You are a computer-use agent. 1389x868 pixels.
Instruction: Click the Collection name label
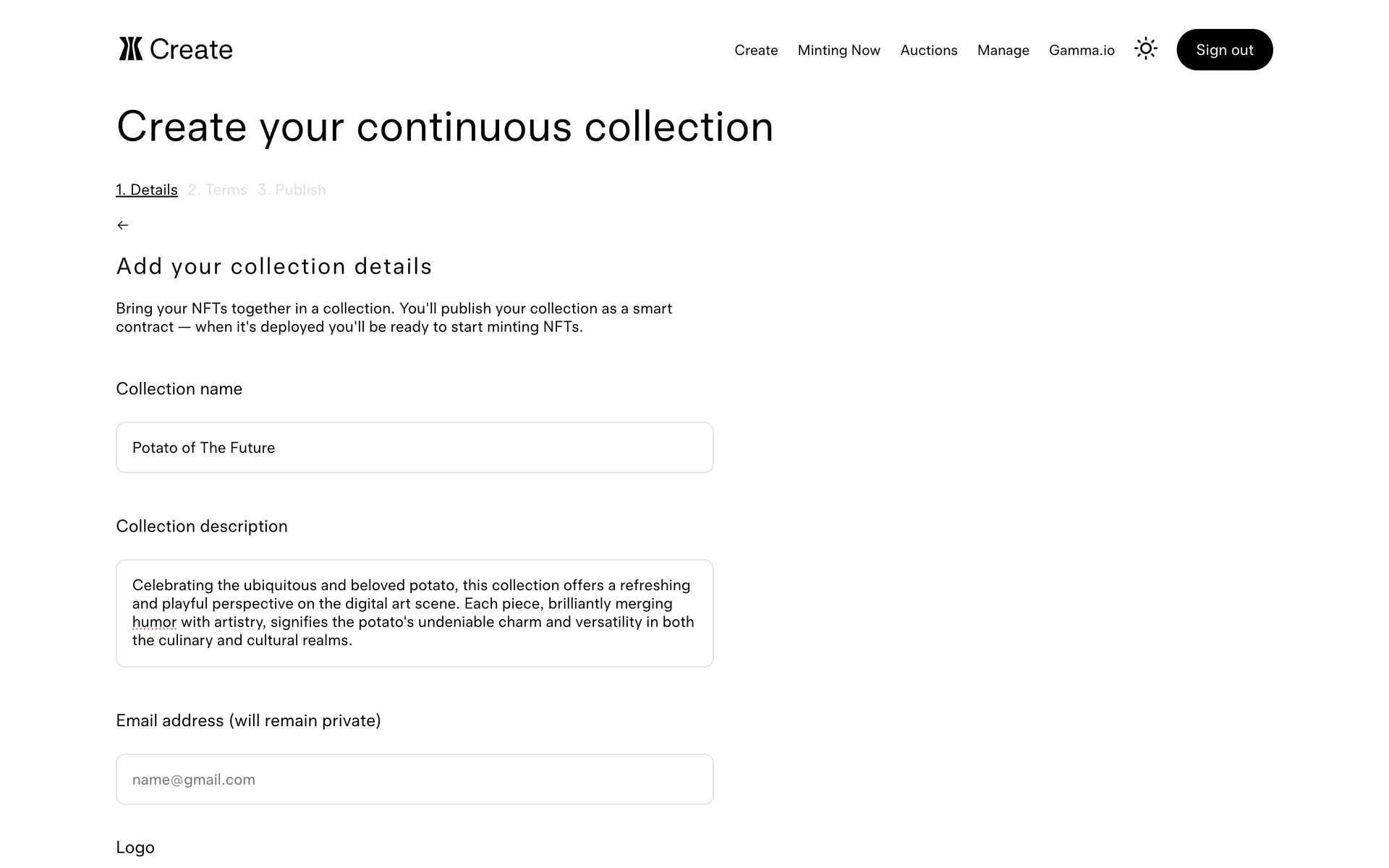[x=179, y=388]
